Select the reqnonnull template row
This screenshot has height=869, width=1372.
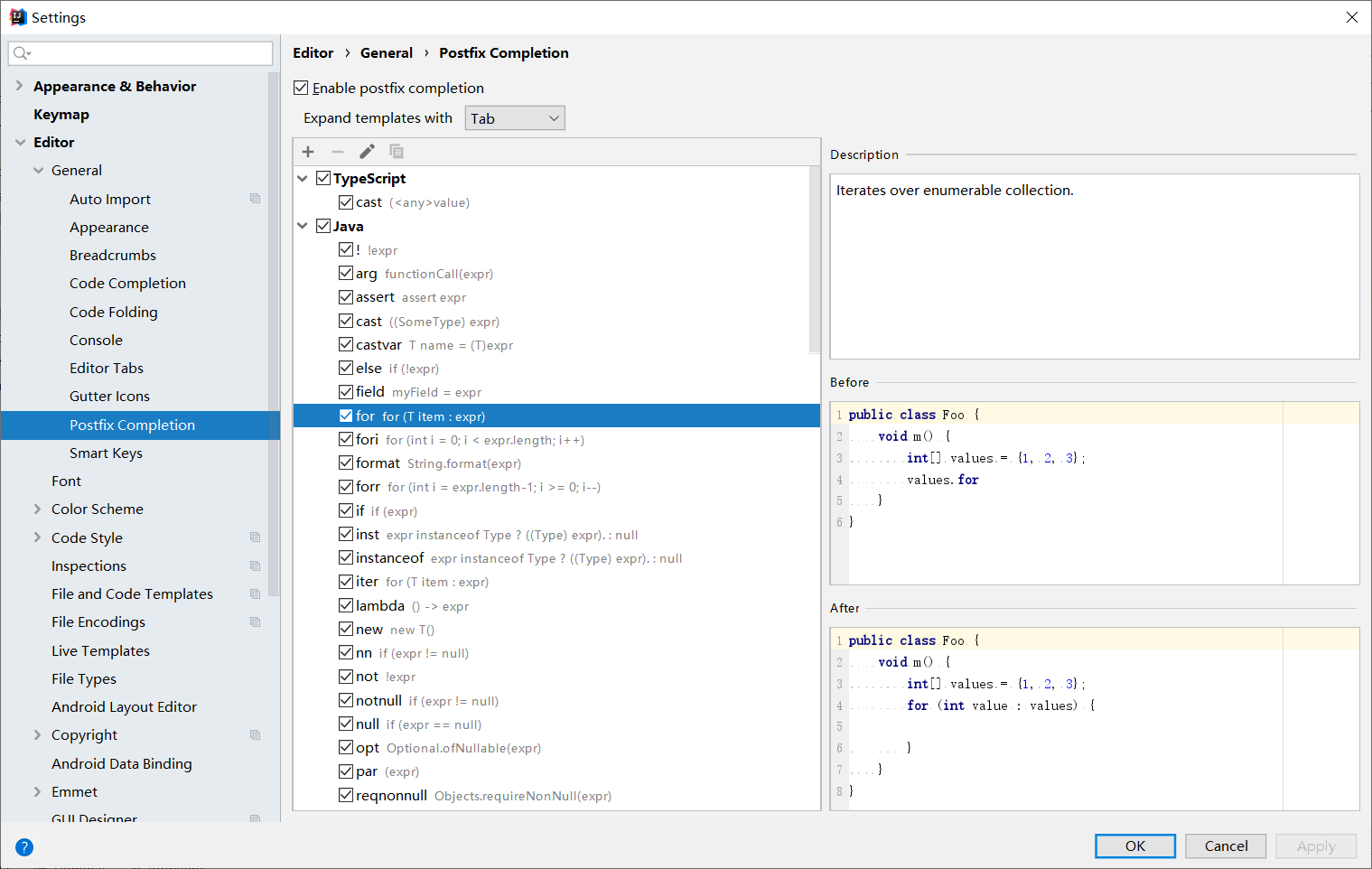556,796
